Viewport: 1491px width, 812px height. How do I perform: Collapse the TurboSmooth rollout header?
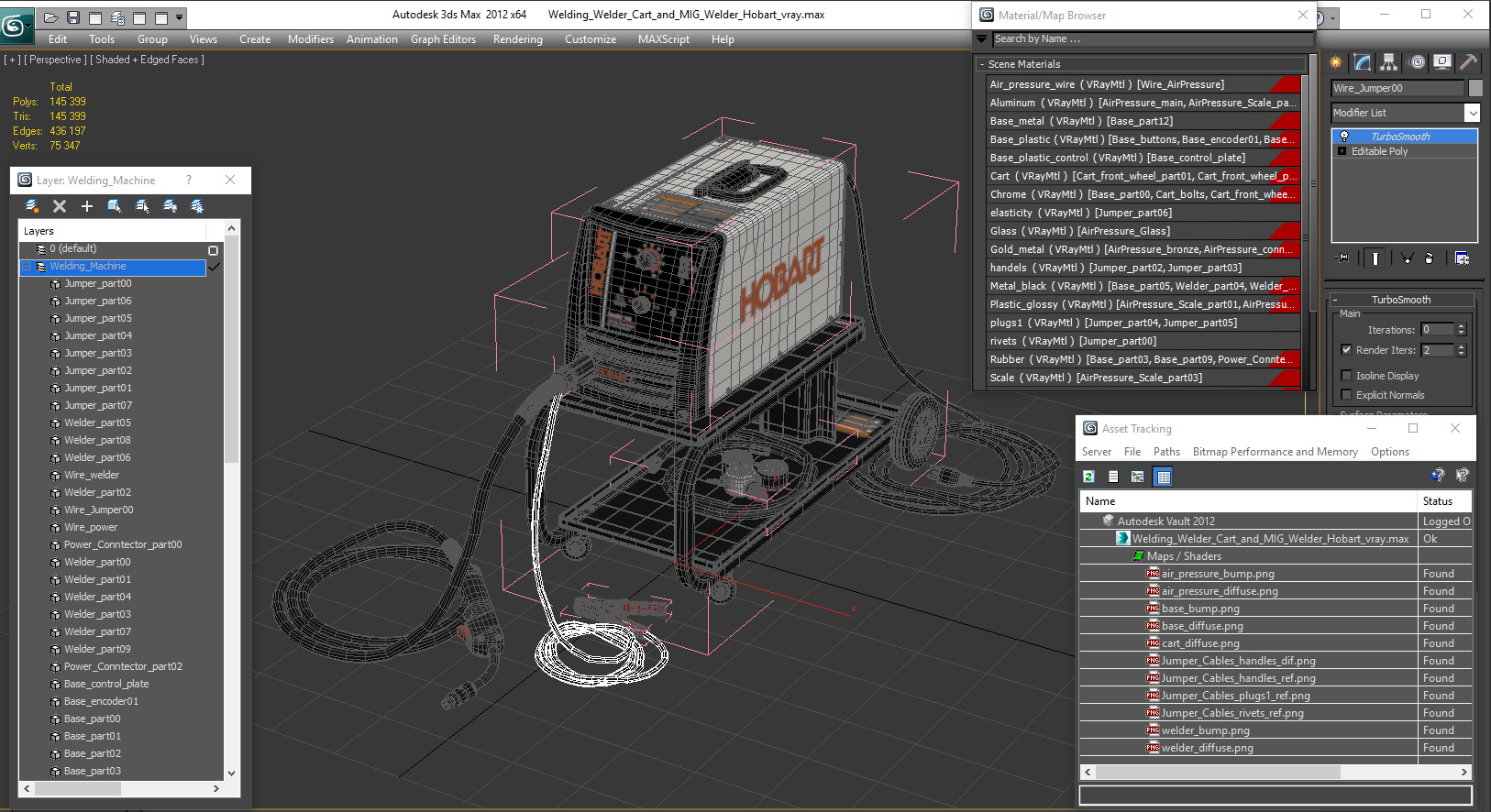click(1400, 300)
